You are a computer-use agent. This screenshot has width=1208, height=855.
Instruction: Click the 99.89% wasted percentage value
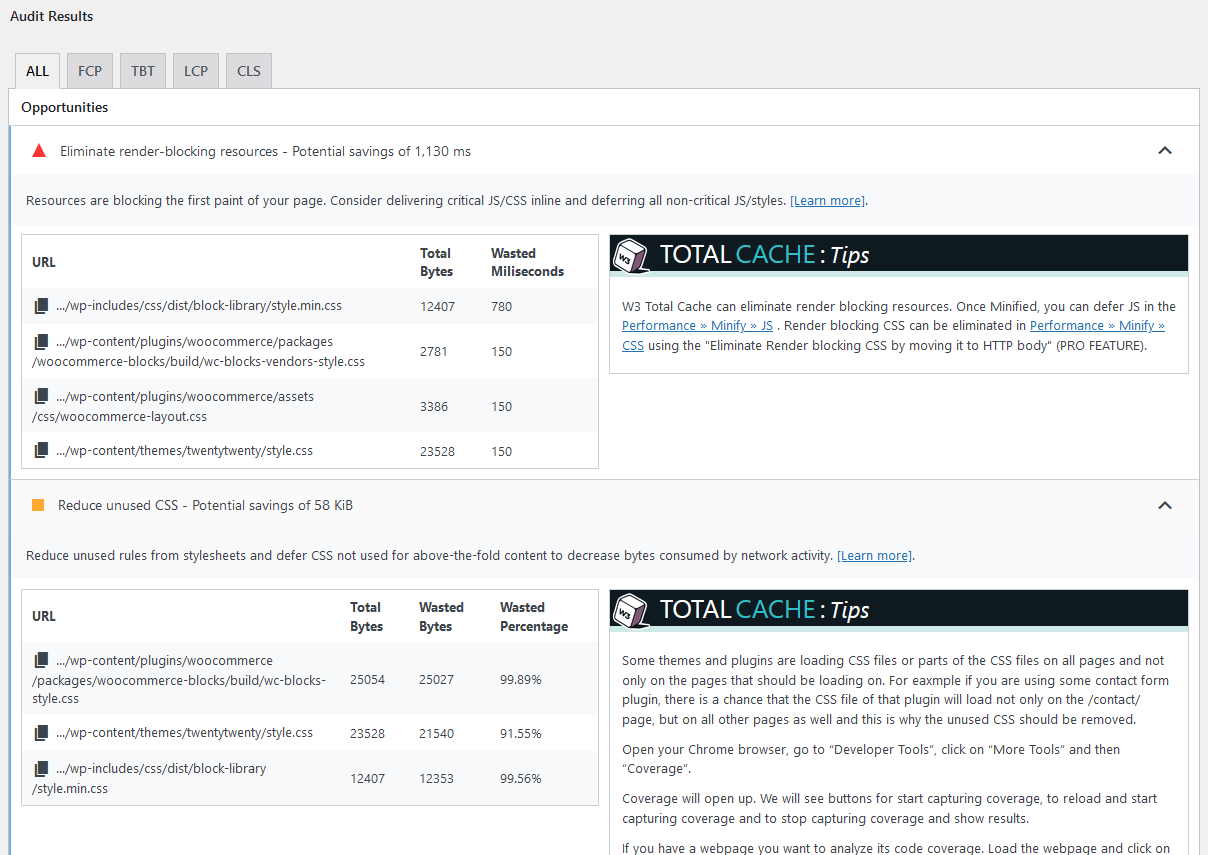(520, 680)
